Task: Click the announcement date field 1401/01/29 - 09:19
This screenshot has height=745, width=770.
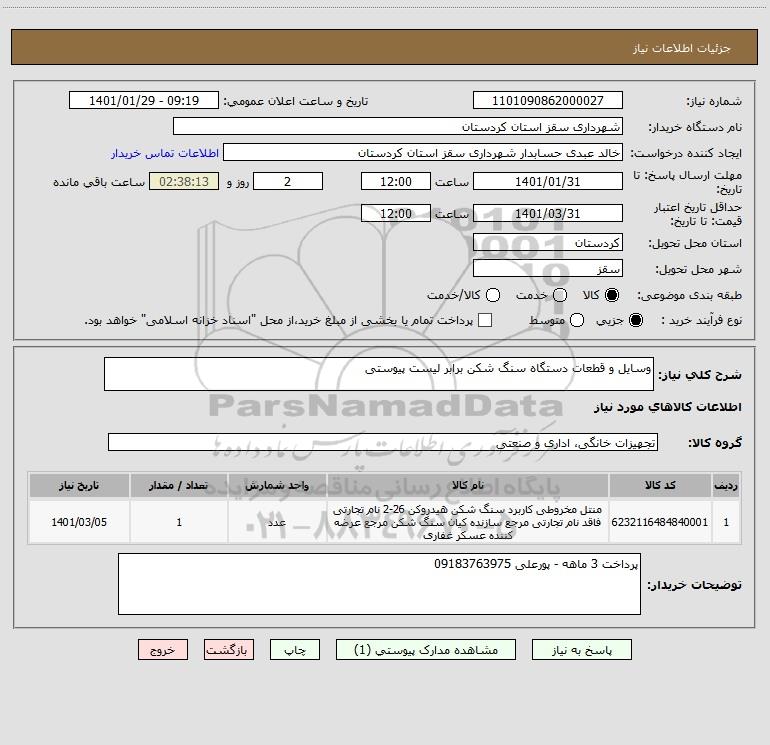Action: pos(144,101)
